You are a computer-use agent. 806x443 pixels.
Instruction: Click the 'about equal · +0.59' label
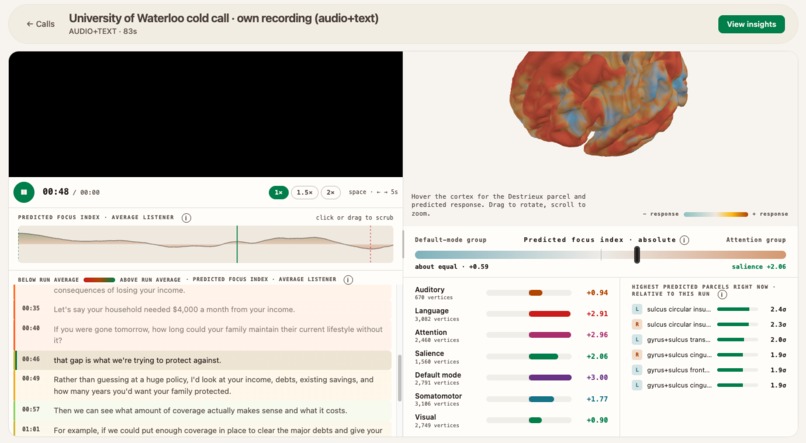tap(451, 267)
